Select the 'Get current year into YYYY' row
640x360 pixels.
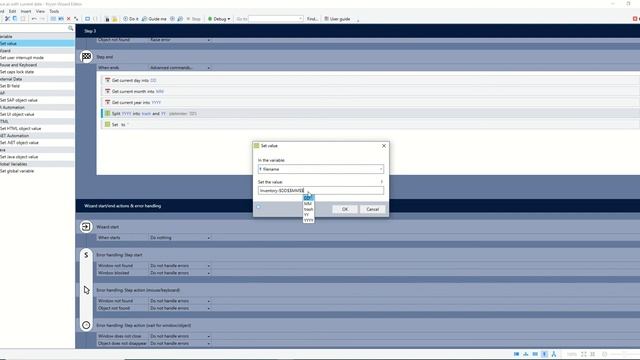(x=371, y=102)
